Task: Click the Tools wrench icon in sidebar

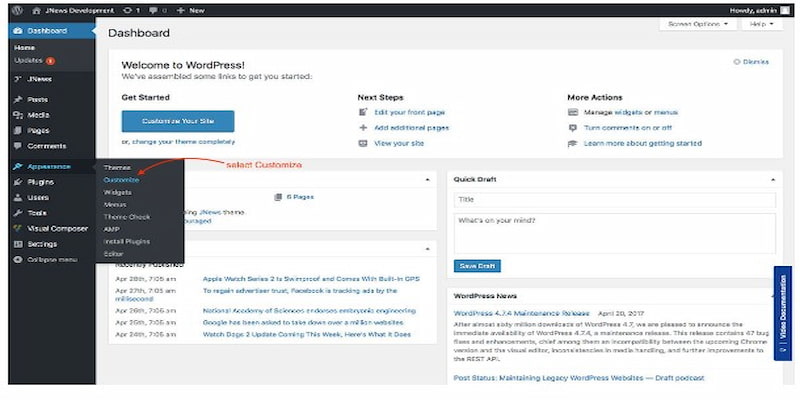Action: (18, 213)
